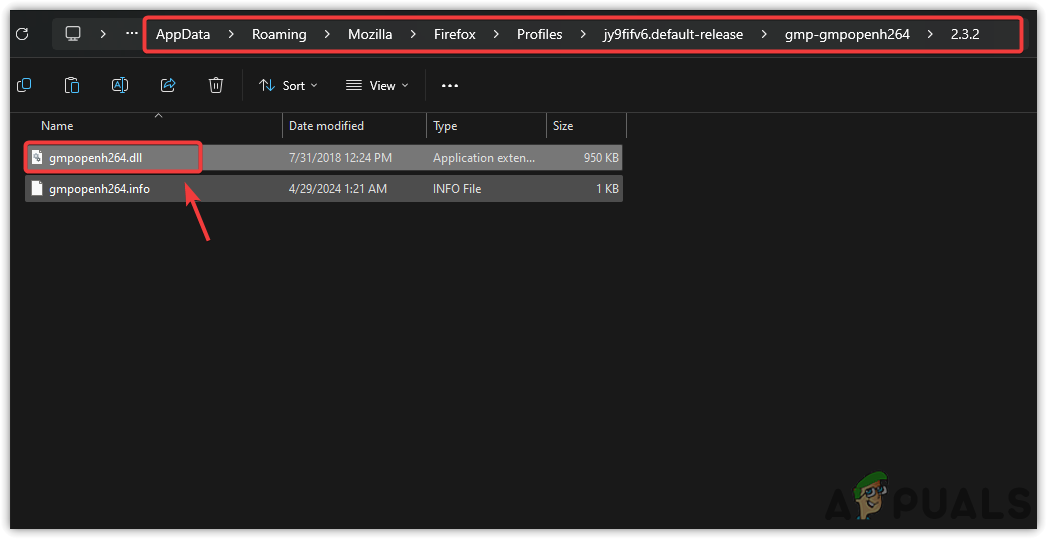The width and height of the screenshot is (1047, 539).
Task: Open the Sort dropdown menu
Action: click(x=288, y=85)
